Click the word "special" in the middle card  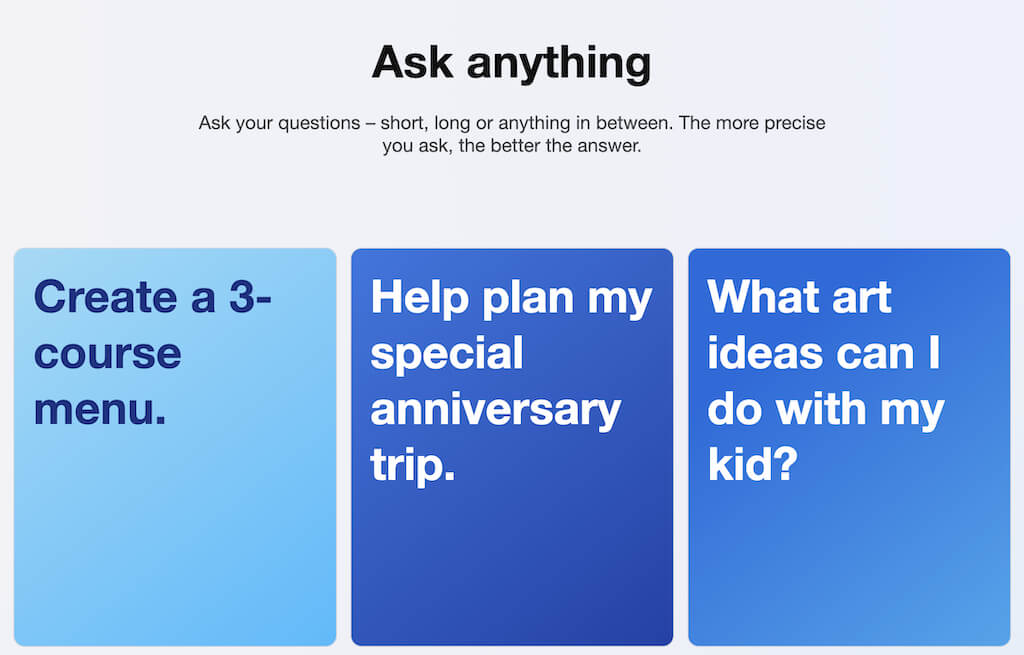[x=447, y=353]
